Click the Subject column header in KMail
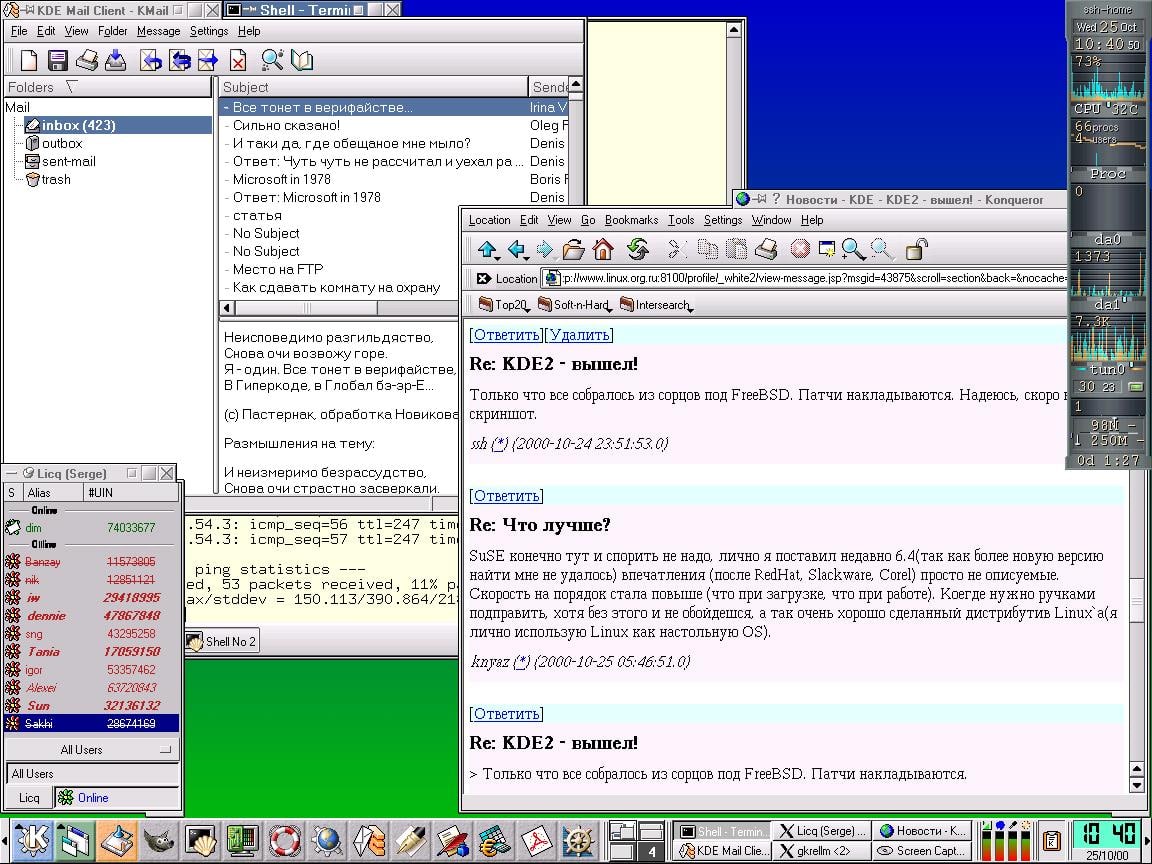 374,87
